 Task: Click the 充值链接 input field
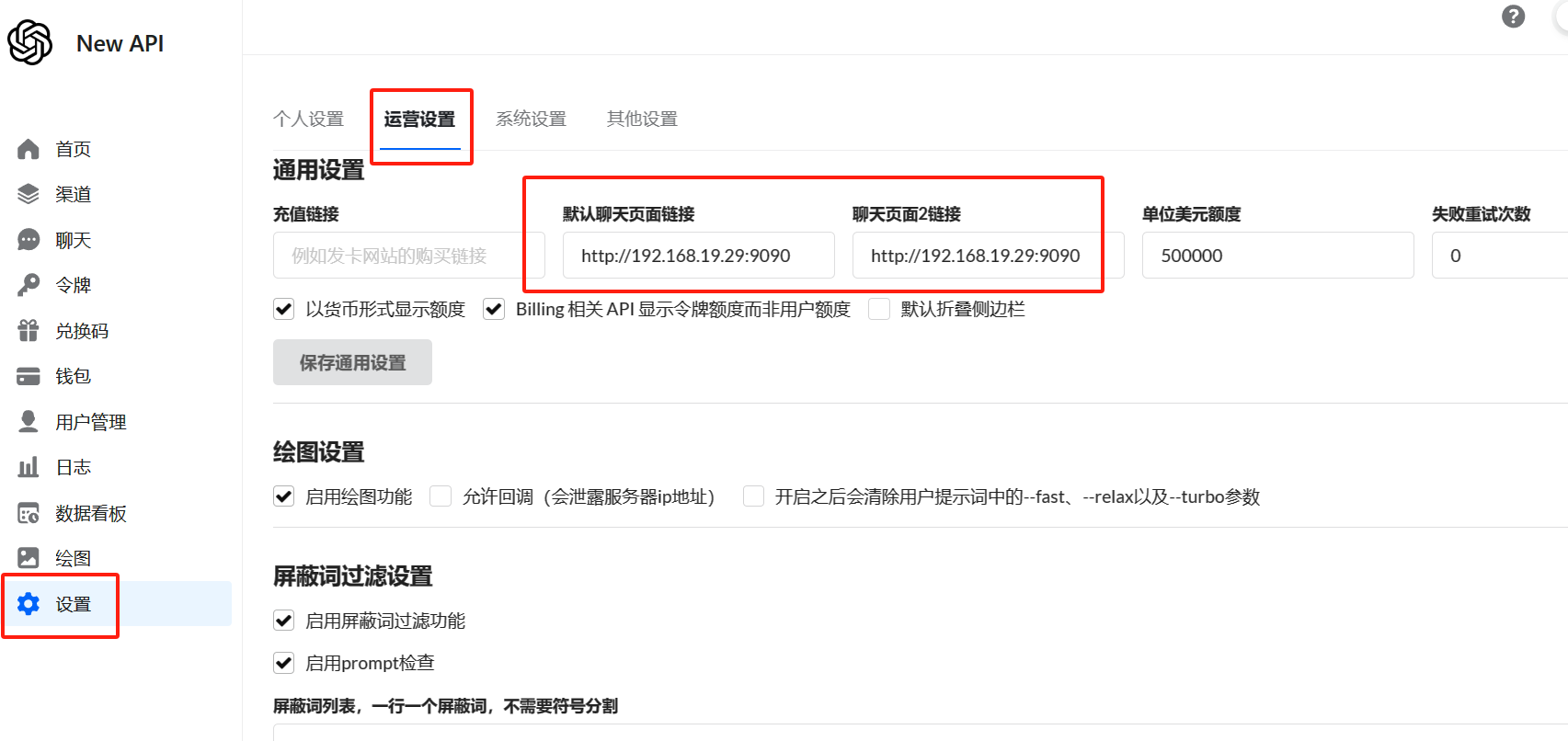(409, 256)
